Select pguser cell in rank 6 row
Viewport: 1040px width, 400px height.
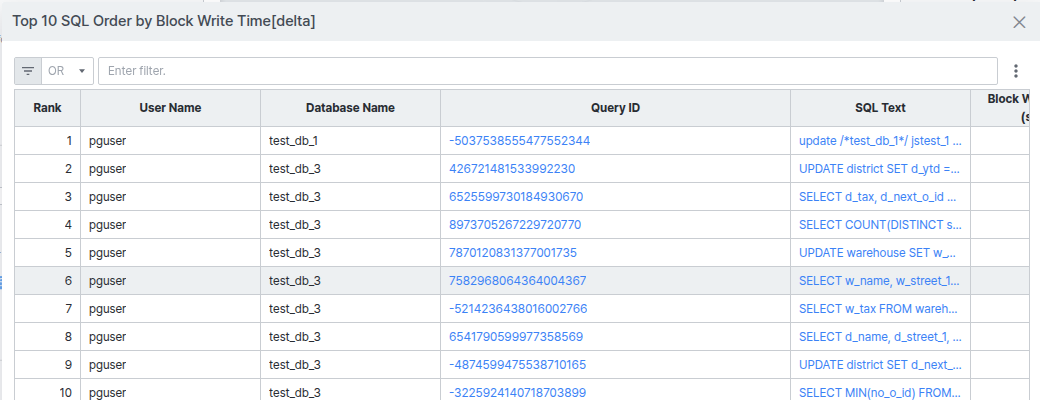170,281
